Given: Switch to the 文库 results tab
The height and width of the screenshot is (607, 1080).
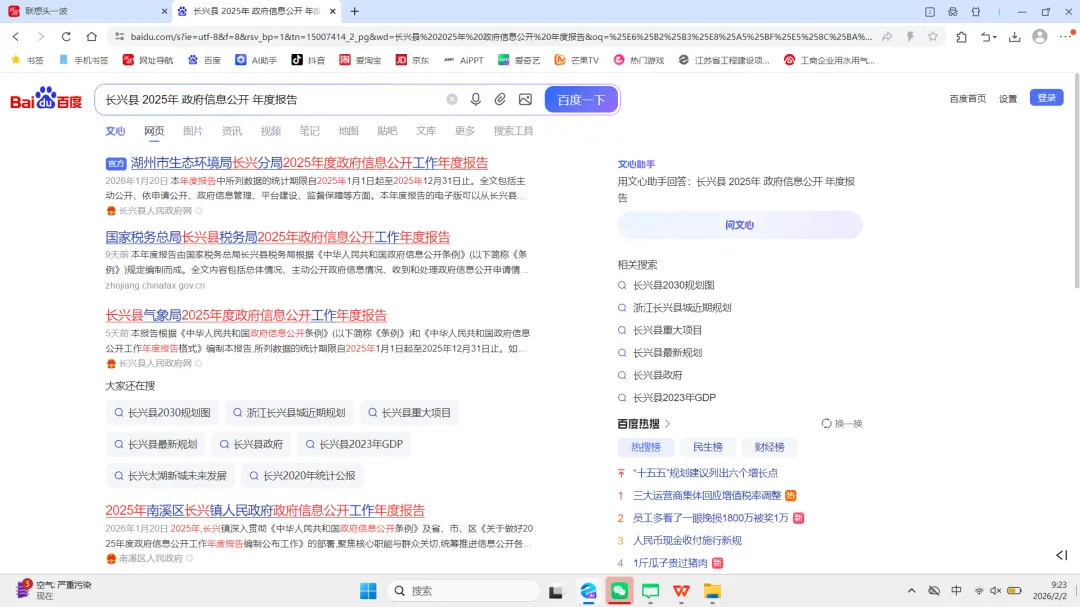Looking at the screenshot, I should click(x=426, y=131).
